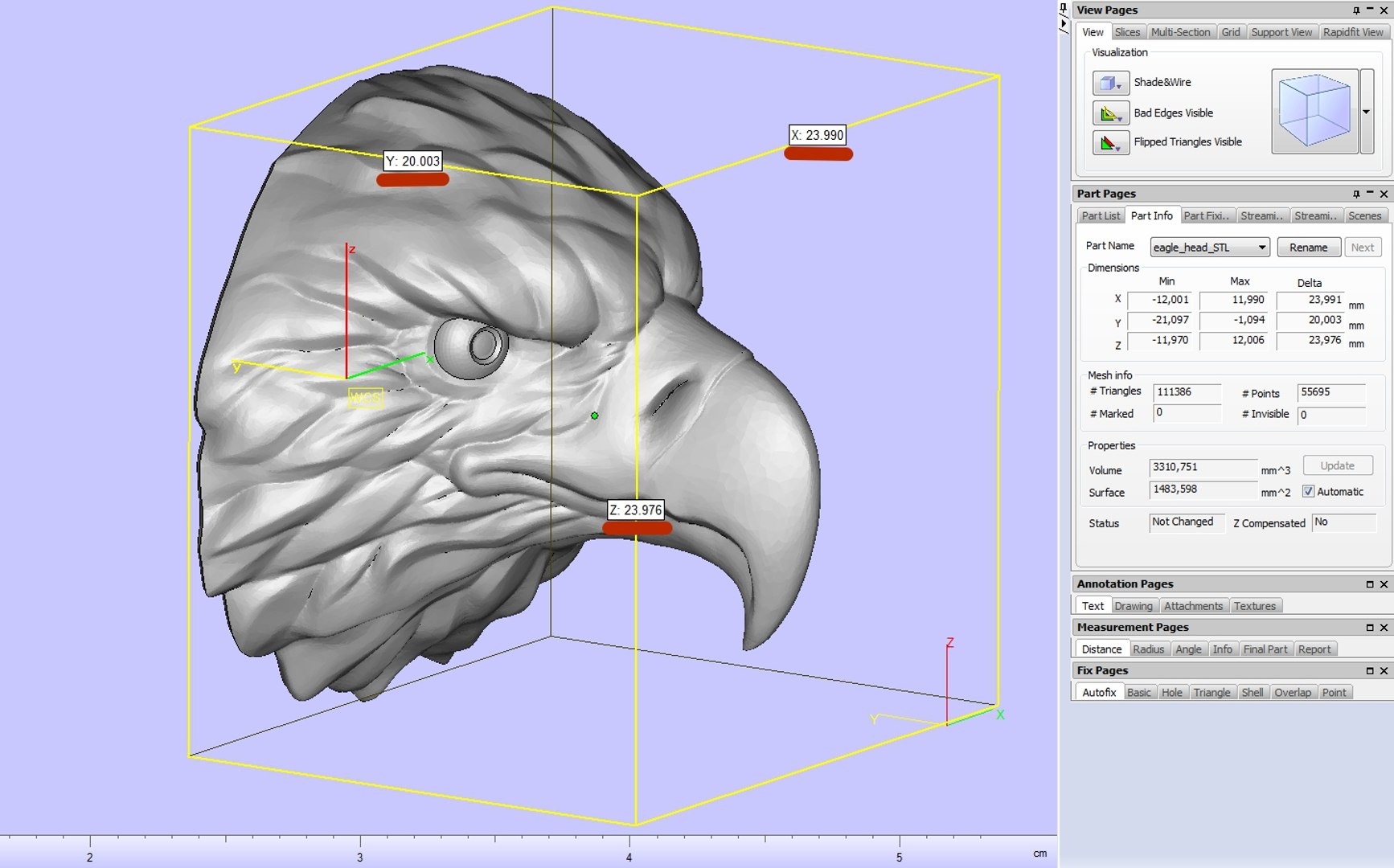Click the Volume value field
This screenshot has height=868, width=1394.
pyautogui.click(x=1203, y=468)
